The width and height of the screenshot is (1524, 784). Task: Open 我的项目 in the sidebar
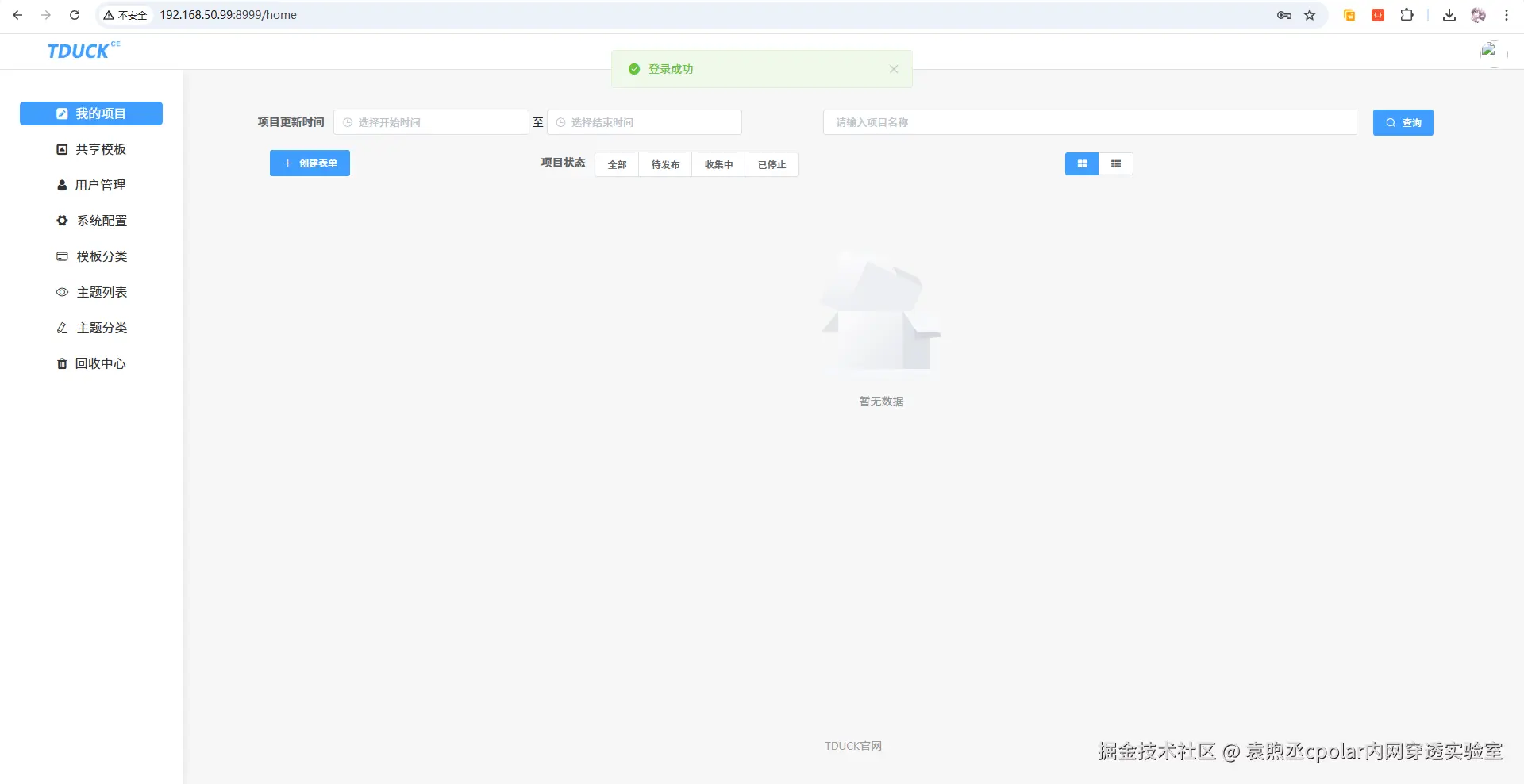[x=91, y=113]
